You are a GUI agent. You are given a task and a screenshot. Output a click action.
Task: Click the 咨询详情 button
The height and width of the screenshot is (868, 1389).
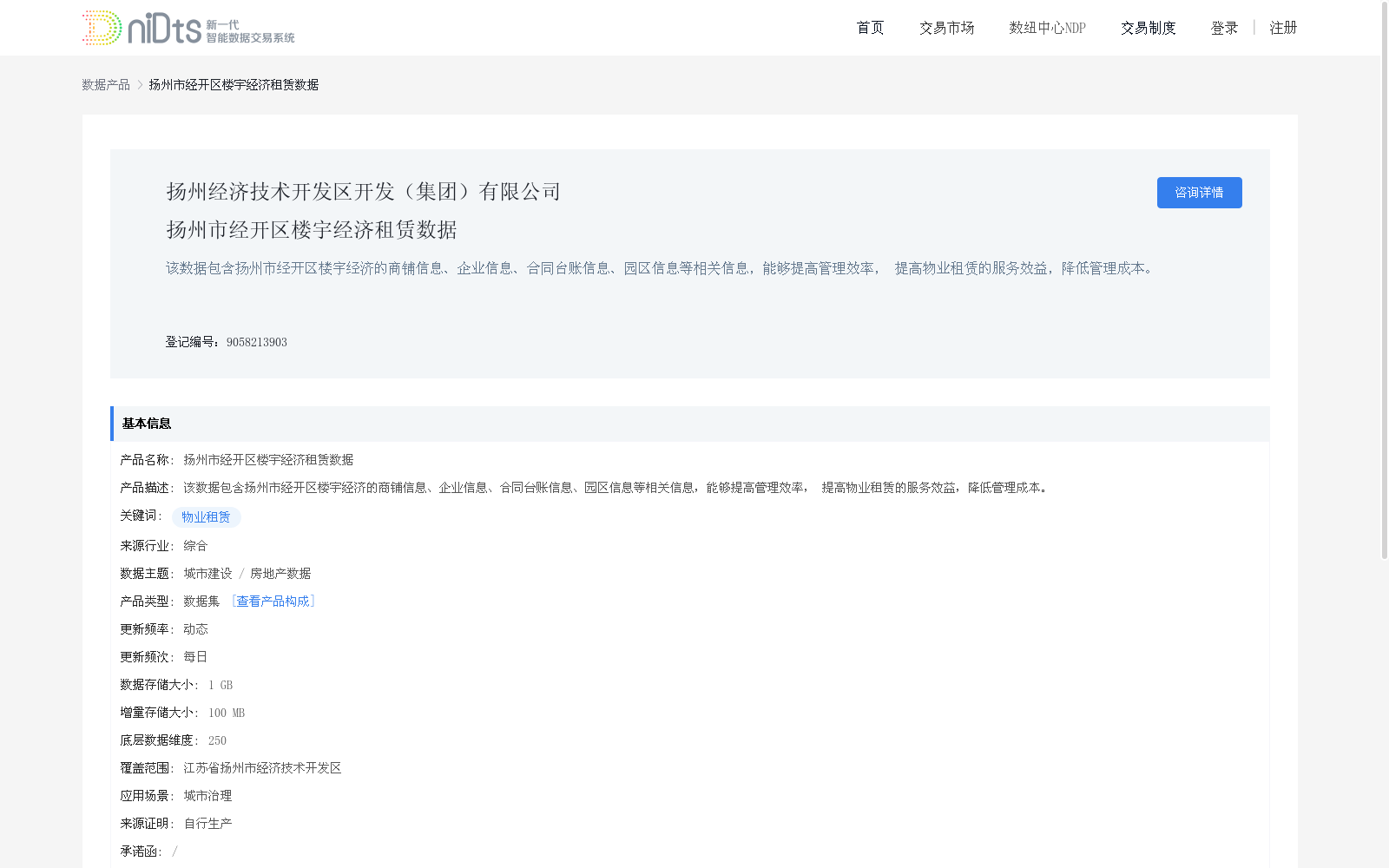coord(1199,193)
